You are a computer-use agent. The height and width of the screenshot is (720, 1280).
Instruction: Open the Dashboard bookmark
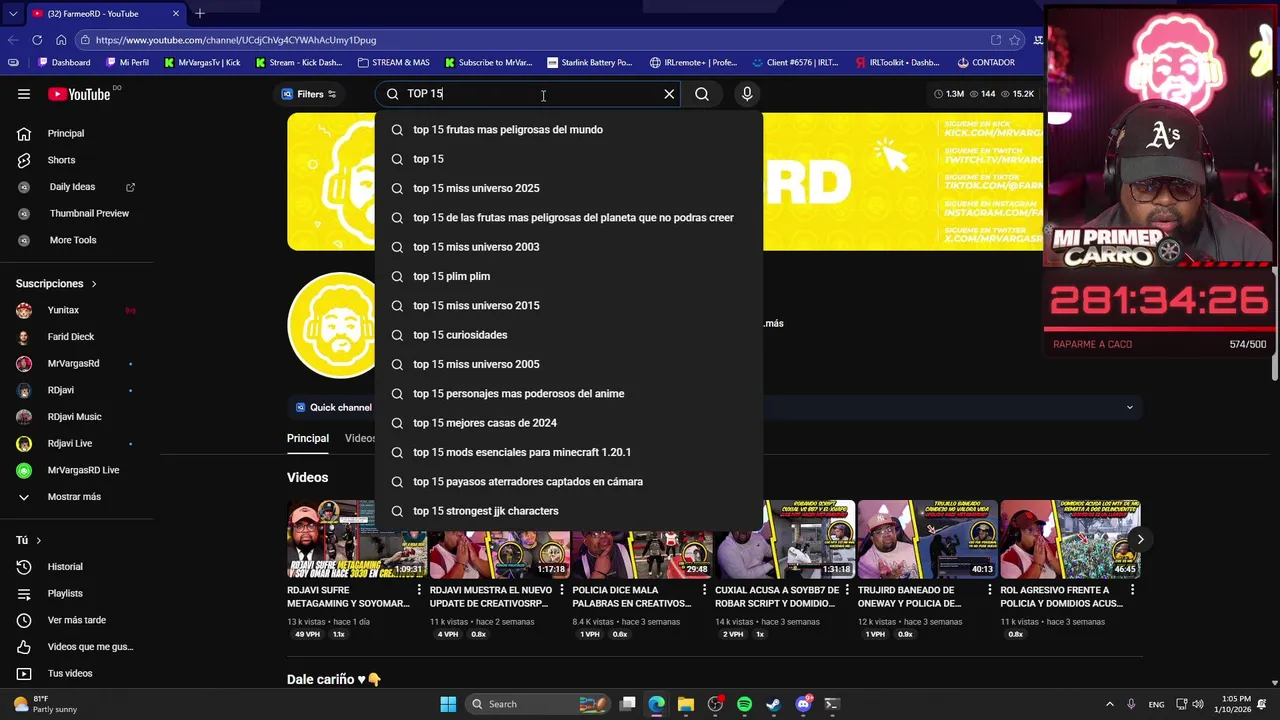[x=64, y=62]
